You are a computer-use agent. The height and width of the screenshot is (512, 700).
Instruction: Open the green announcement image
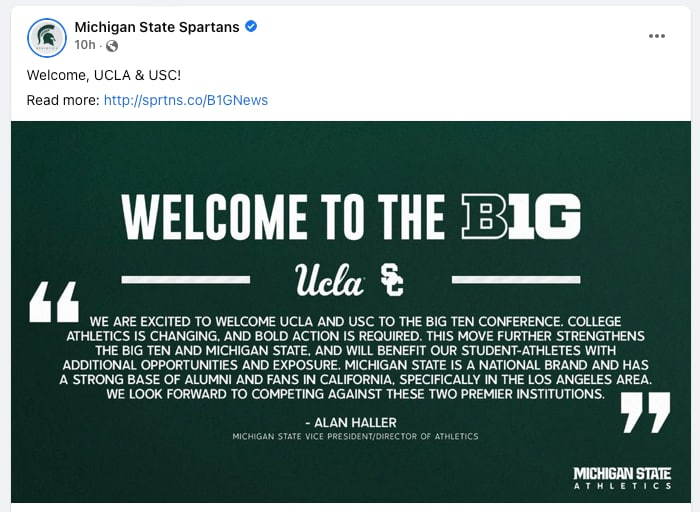pyautogui.click(x=350, y=470)
